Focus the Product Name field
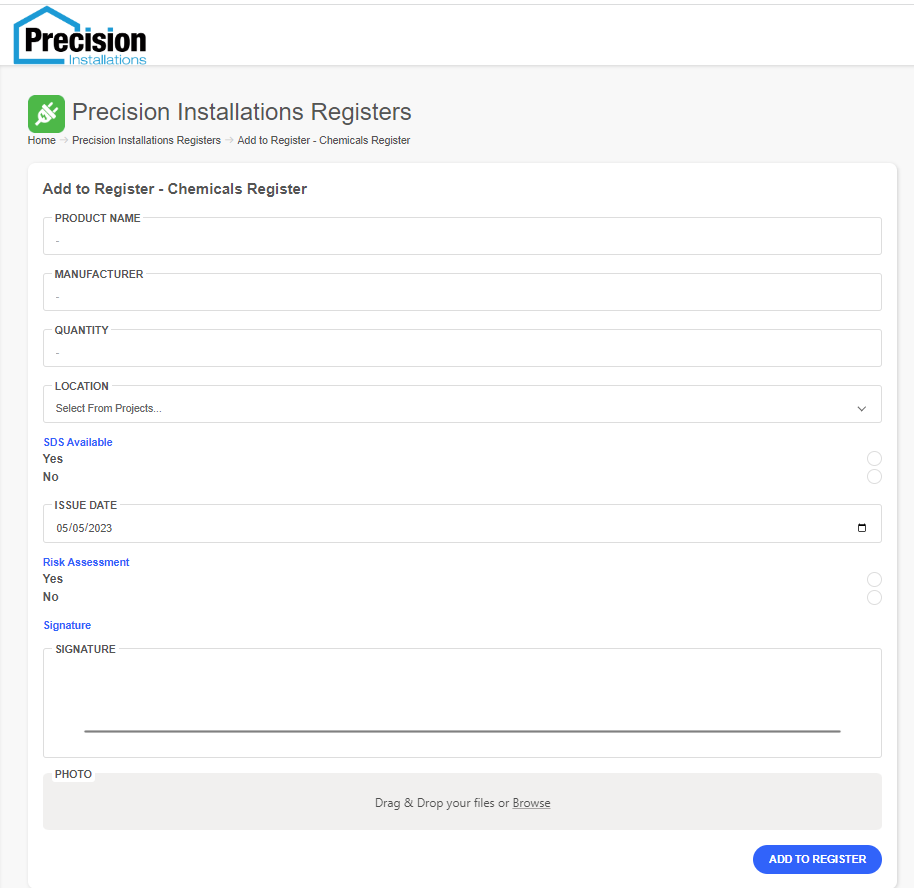 (x=462, y=241)
